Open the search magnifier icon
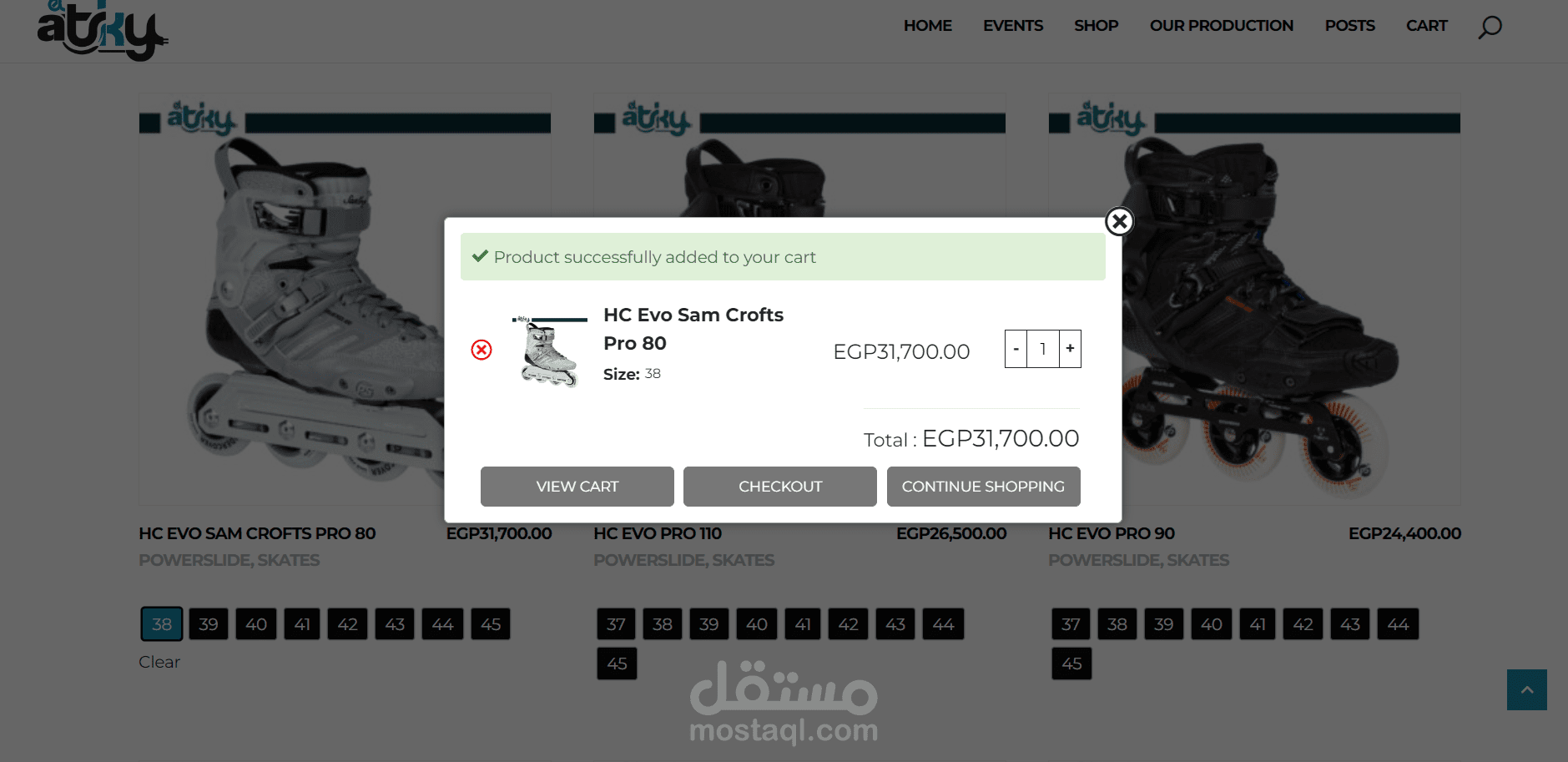This screenshot has height=762, width=1568. pyautogui.click(x=1490, y=27)
